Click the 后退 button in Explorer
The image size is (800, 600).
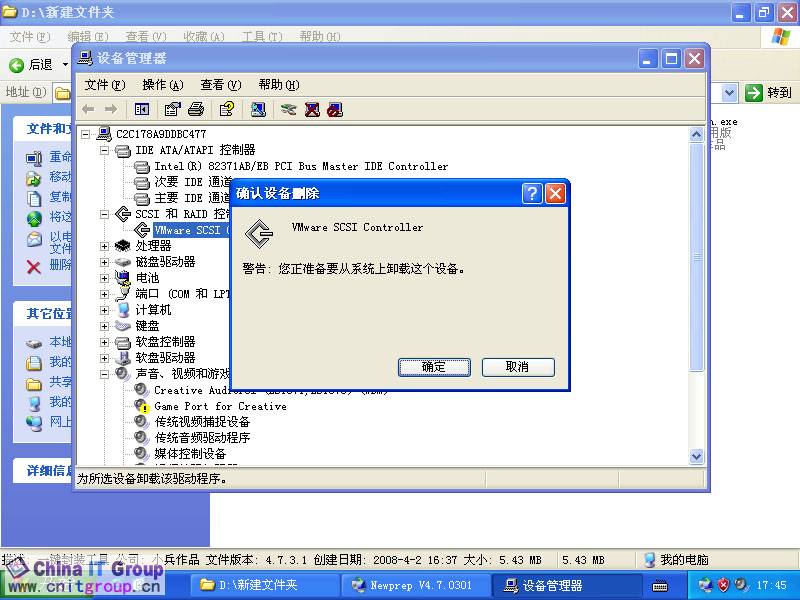32,65
